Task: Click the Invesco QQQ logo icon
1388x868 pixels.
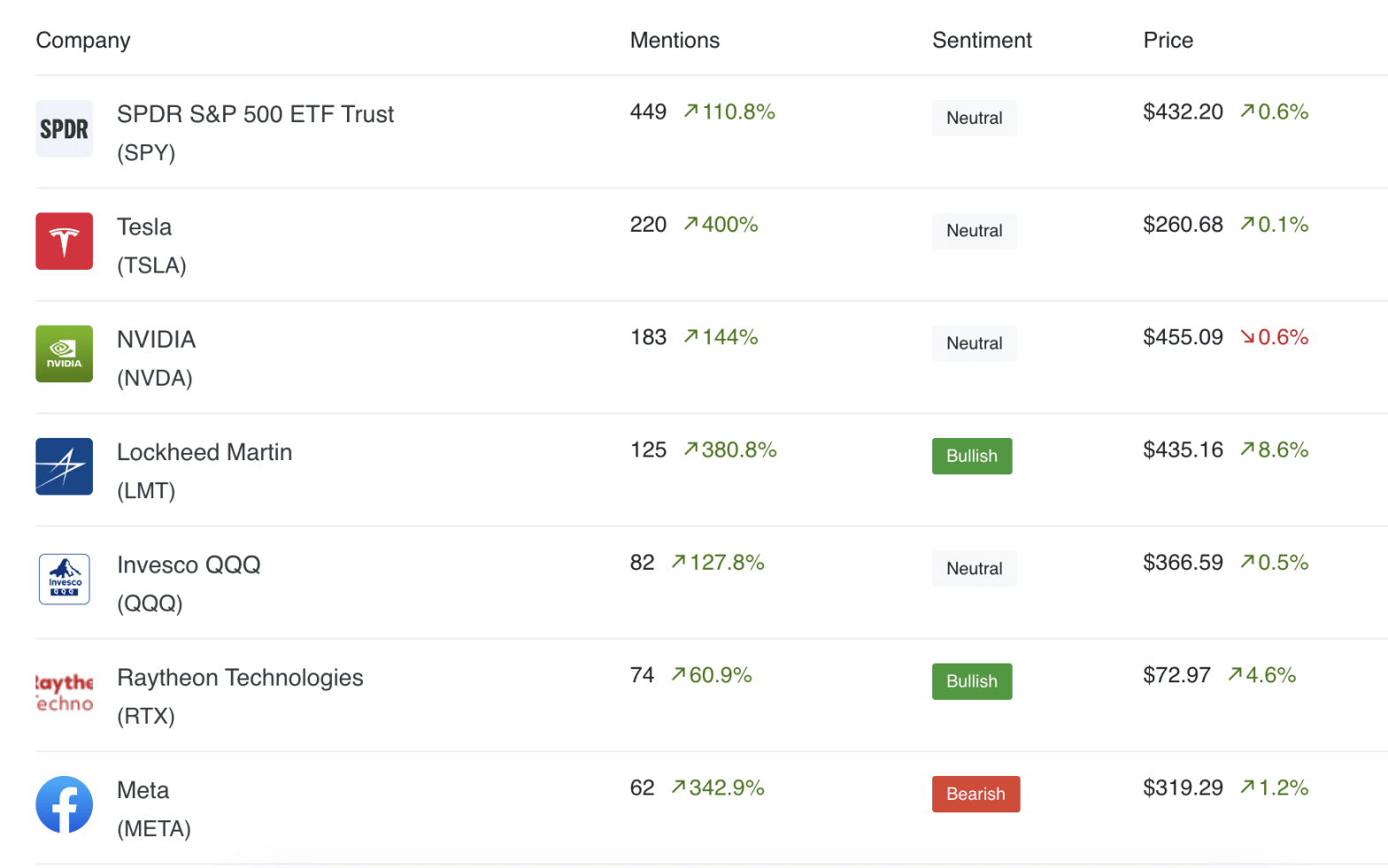Action: pos(64,580)
